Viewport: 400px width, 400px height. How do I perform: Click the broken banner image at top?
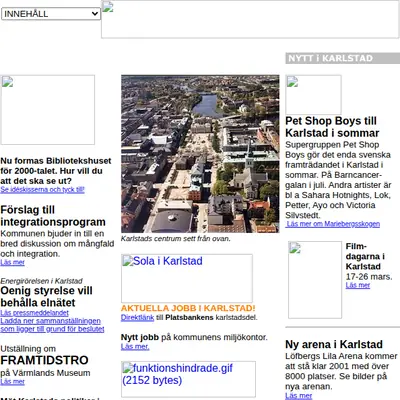tap(250, 19)
